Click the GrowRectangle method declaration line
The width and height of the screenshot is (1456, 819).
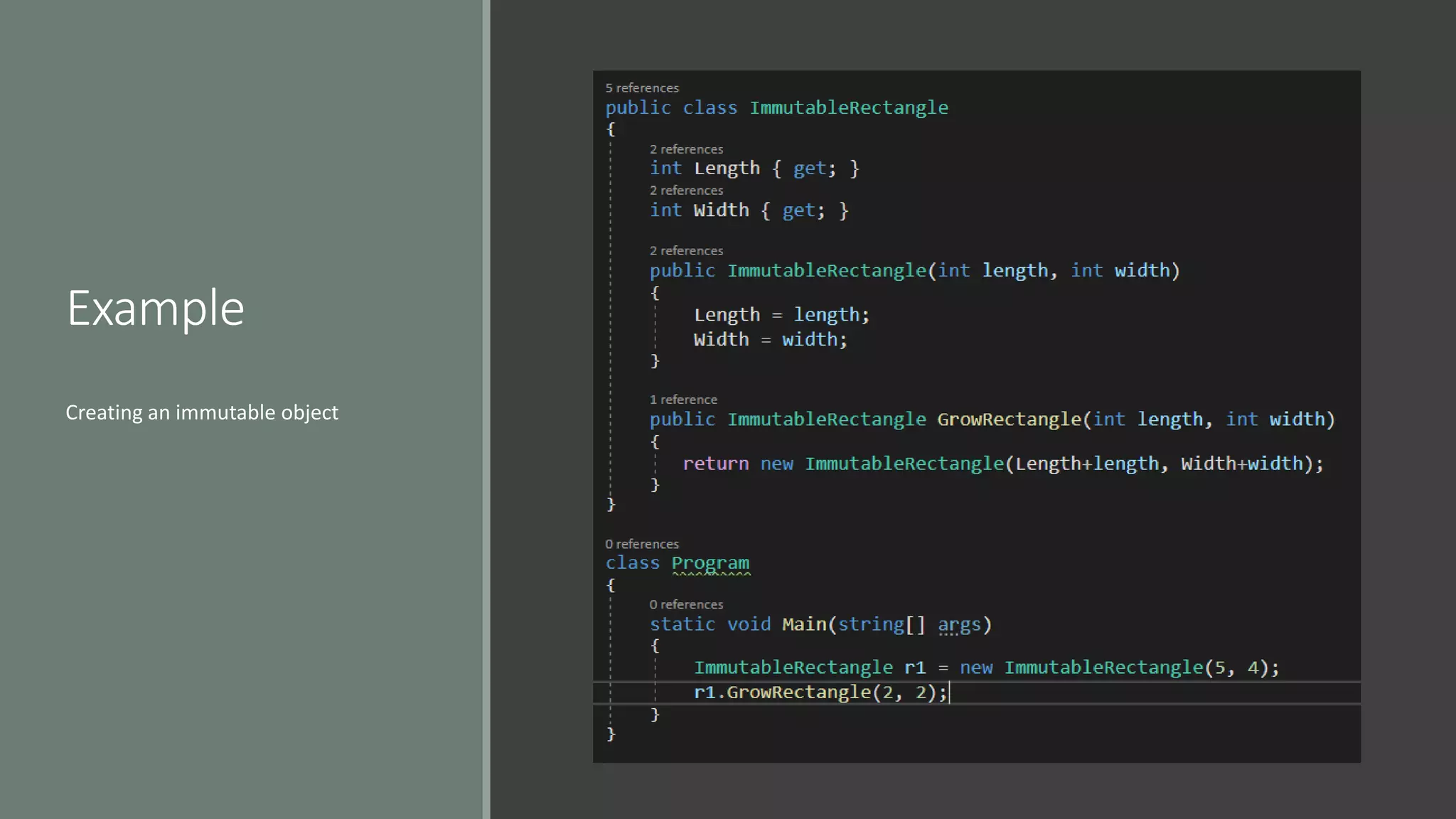tap(992, 419)
